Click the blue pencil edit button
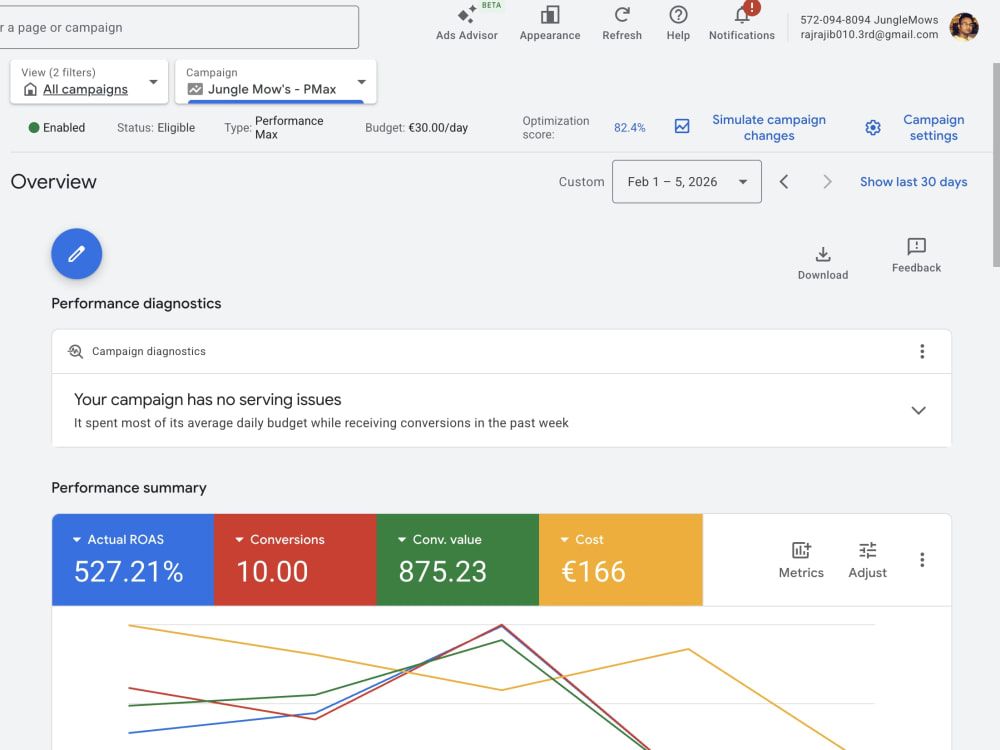This screenshot has width=1000, height=750. tap(77, 254)
